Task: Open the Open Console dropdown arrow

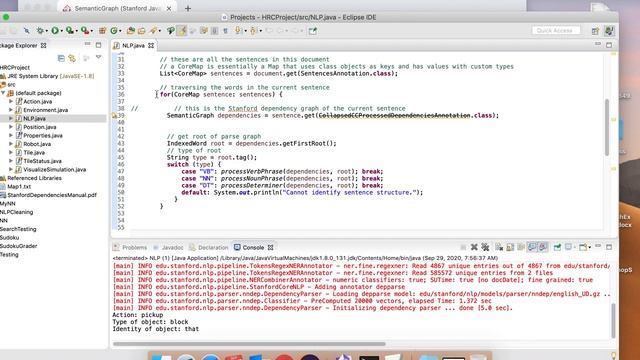Action: [x=590, y=248]
